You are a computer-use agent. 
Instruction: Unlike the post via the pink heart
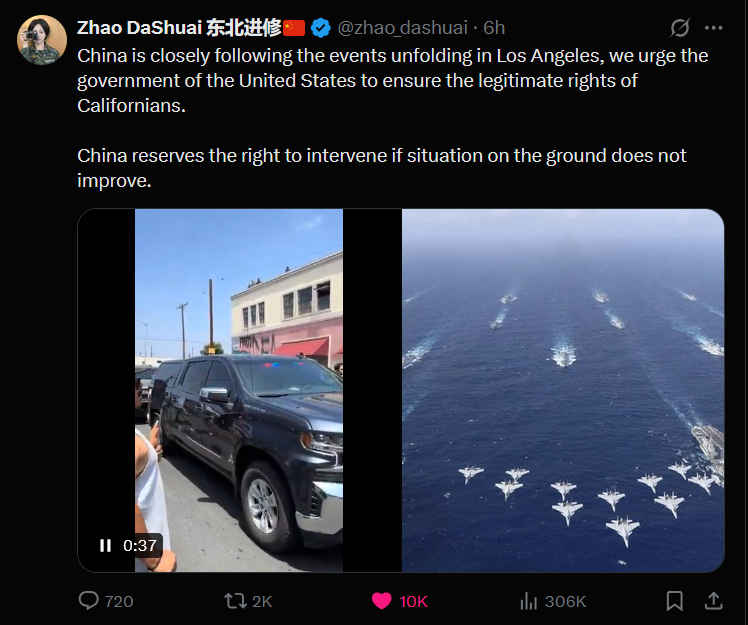point(381,600)
